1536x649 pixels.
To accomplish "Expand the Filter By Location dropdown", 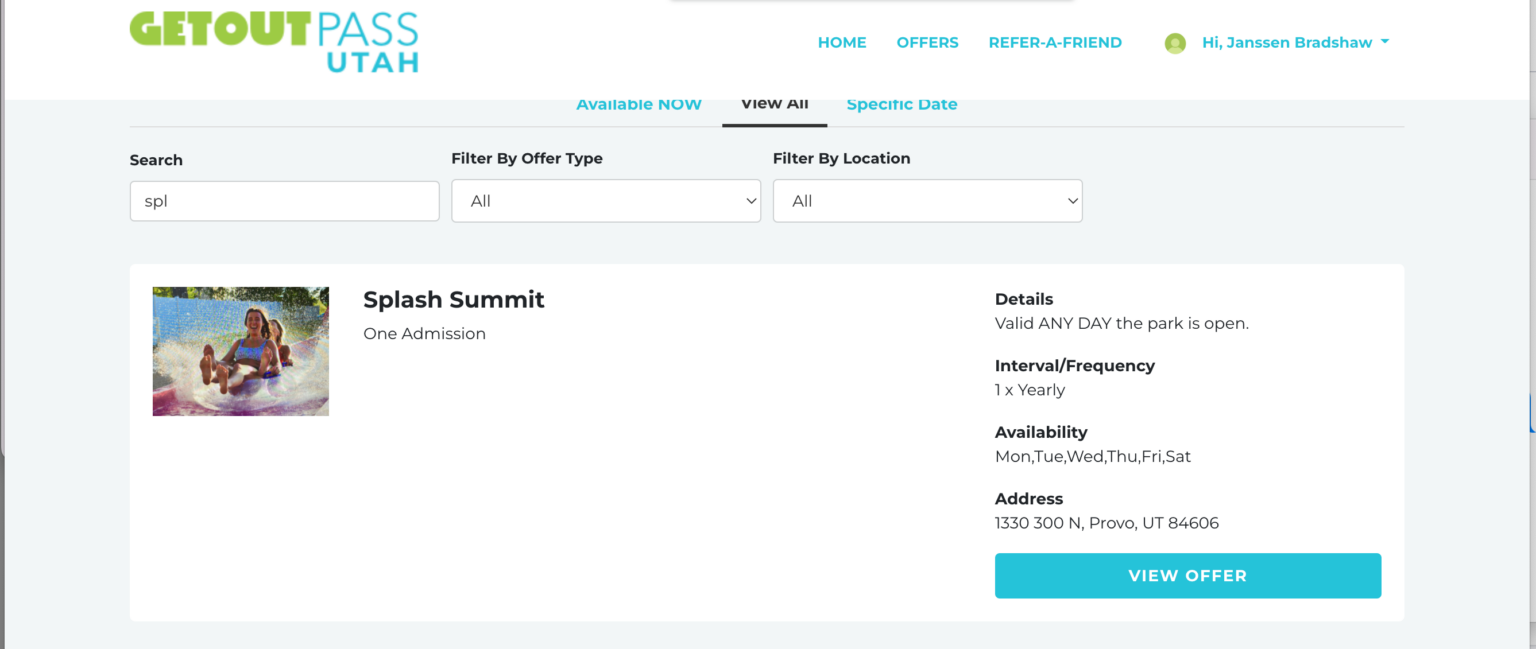I will (x=927, y=201).
